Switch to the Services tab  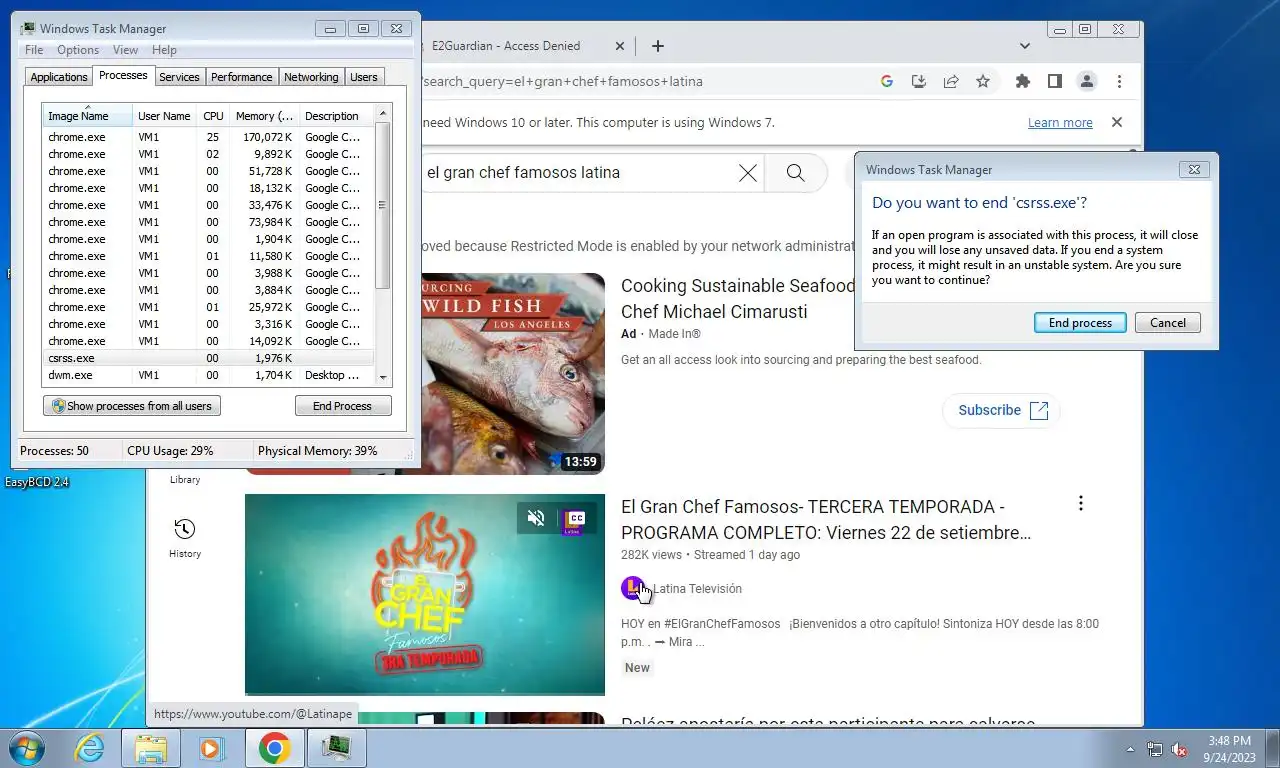179,77
